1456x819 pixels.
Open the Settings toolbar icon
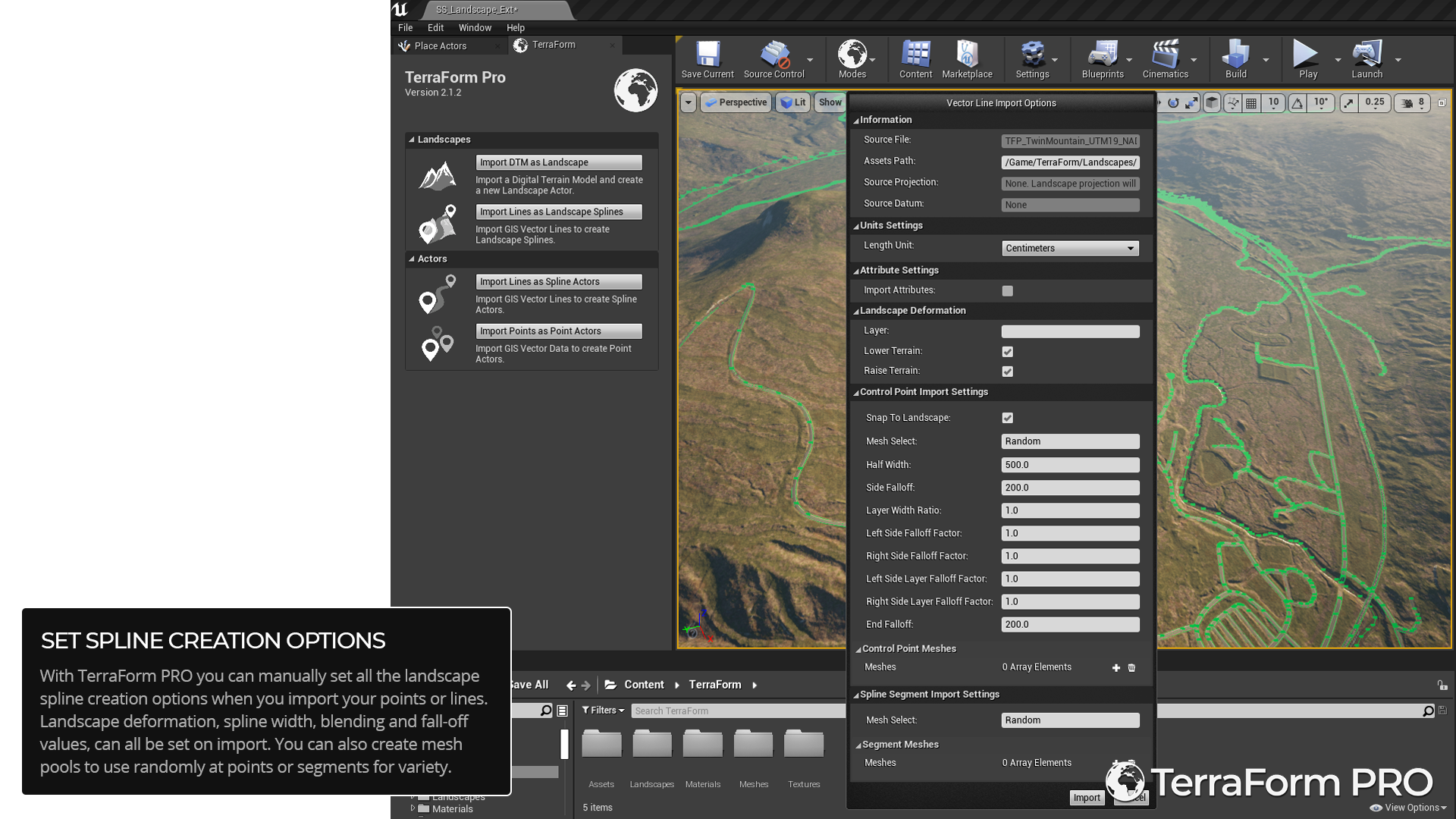(1032, 59)
